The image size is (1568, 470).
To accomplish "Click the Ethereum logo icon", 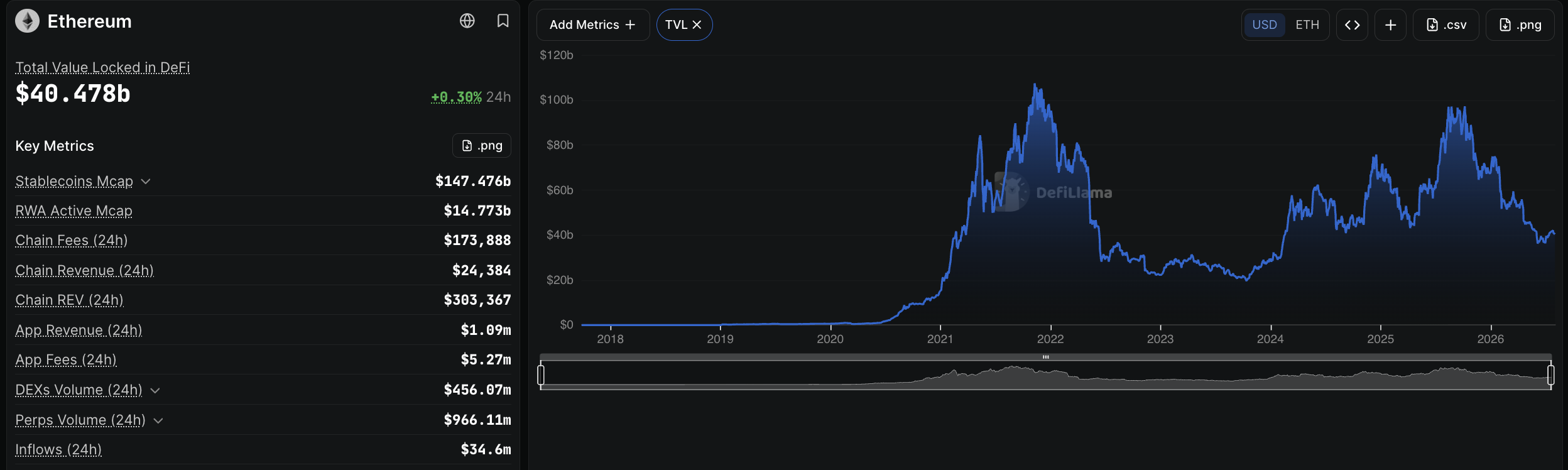I will [27, 21].
